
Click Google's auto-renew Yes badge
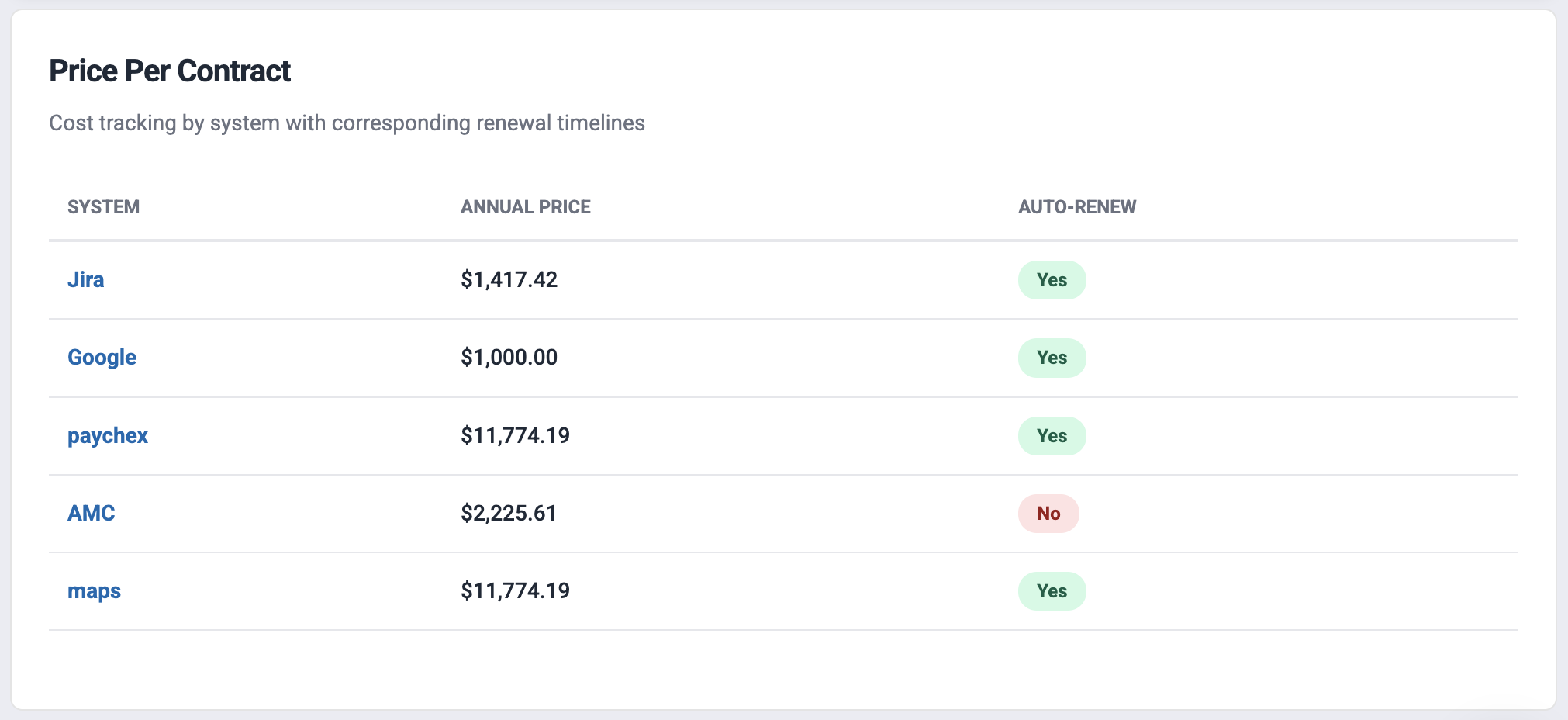[1052, 358]
